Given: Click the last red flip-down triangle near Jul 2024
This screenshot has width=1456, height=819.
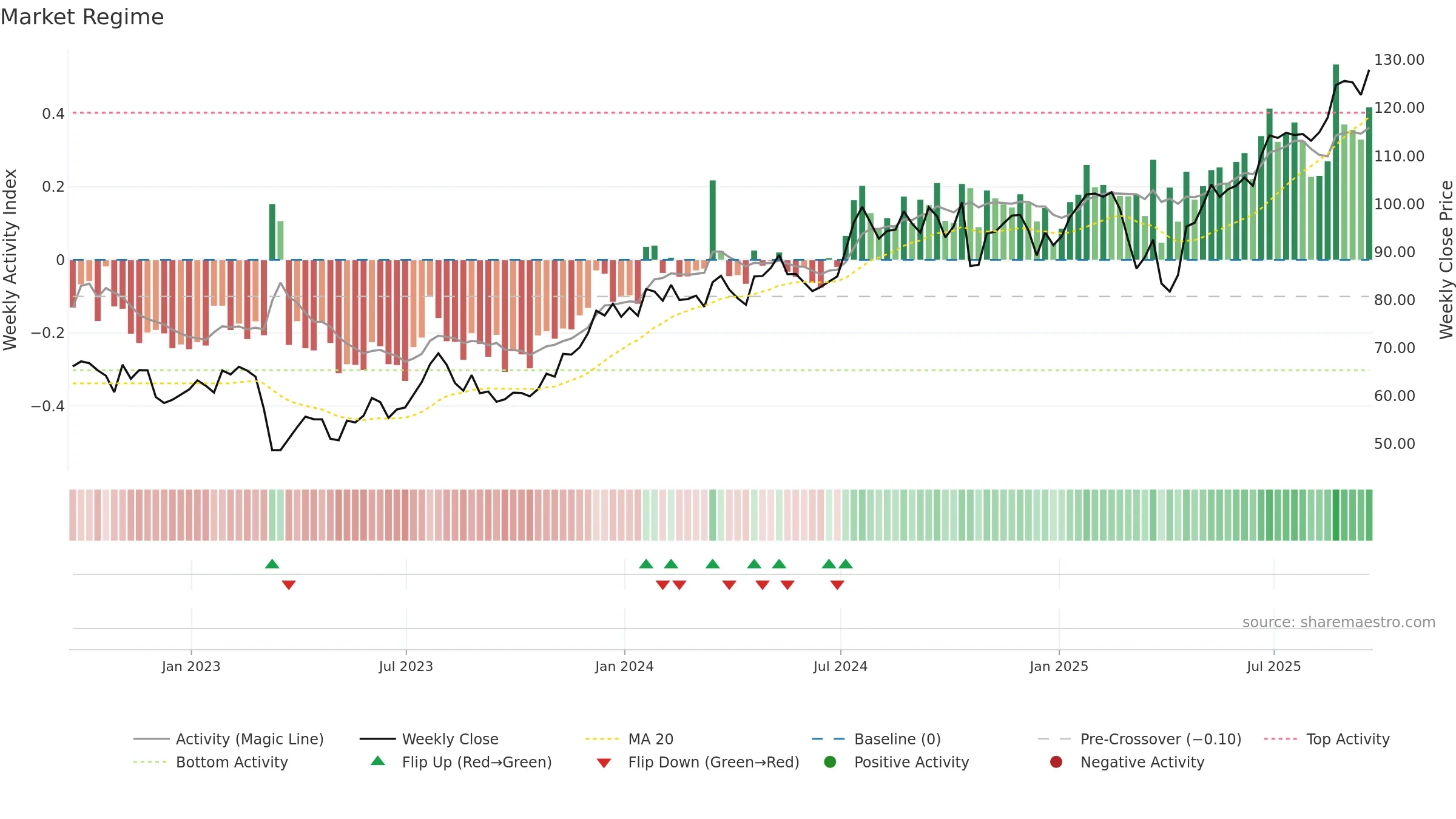Looking at the screenshot, I should pos(837,585).
